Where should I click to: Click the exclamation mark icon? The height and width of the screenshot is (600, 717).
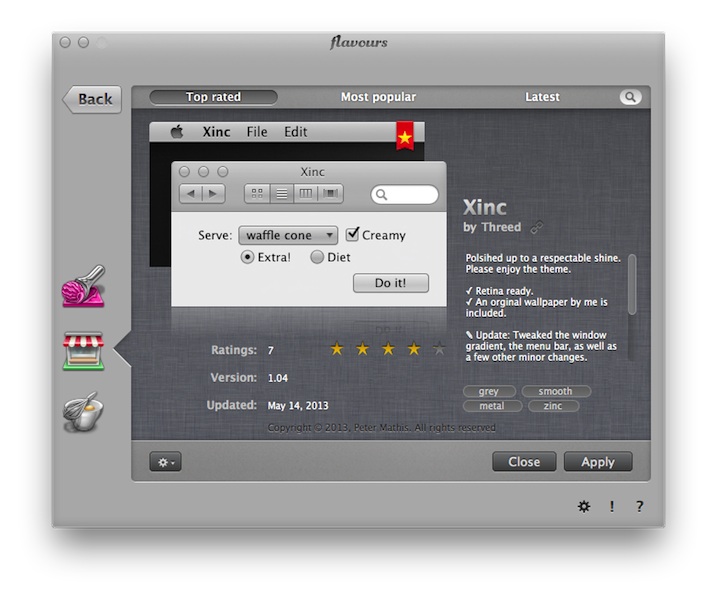pyautogui.click(x=612, y=506)
